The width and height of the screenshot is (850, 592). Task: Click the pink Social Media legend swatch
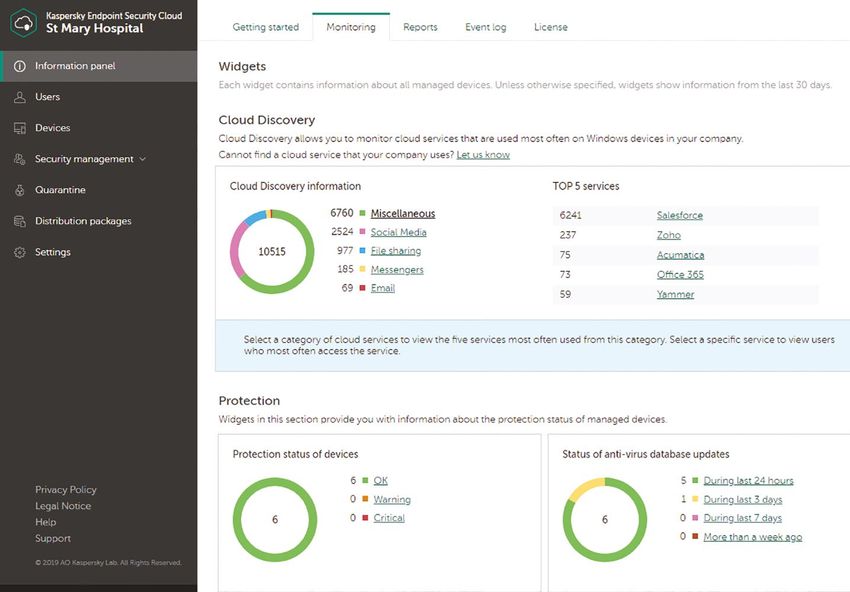coord(363,231)
